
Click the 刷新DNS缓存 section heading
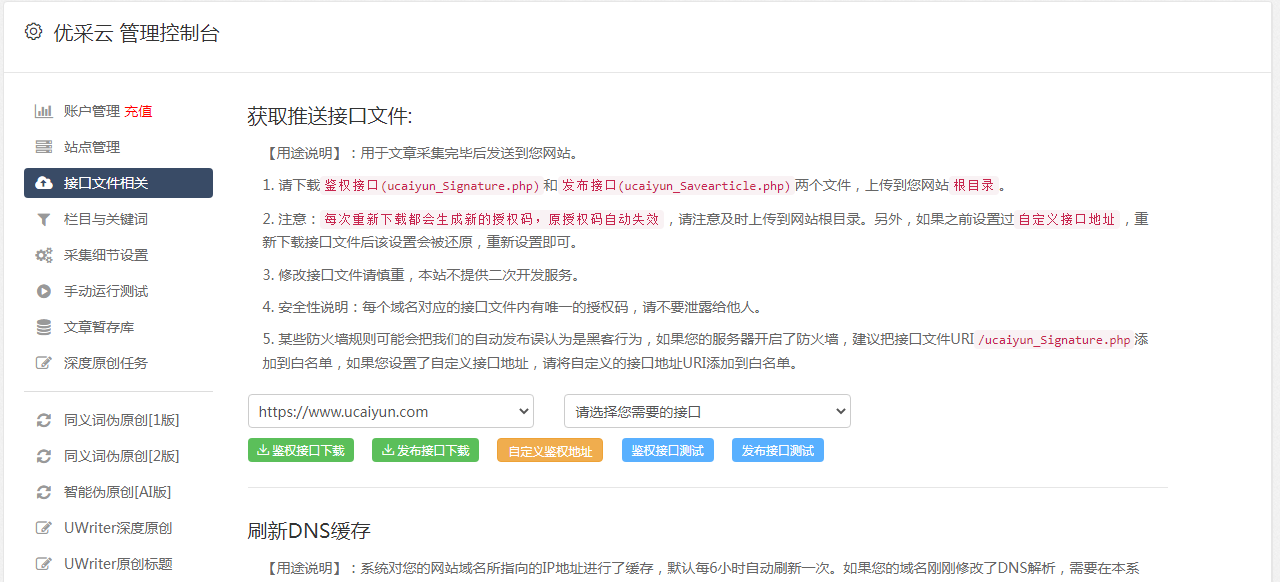(309, 530)
